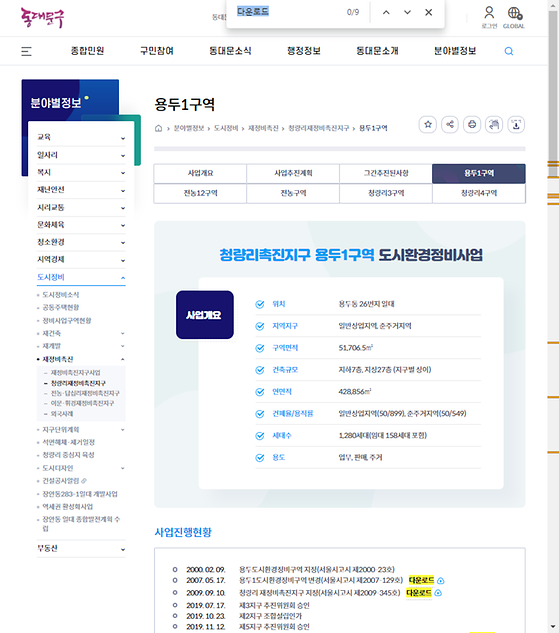
Task: Close the find-in-page bar
Action: tap(429, 13)
